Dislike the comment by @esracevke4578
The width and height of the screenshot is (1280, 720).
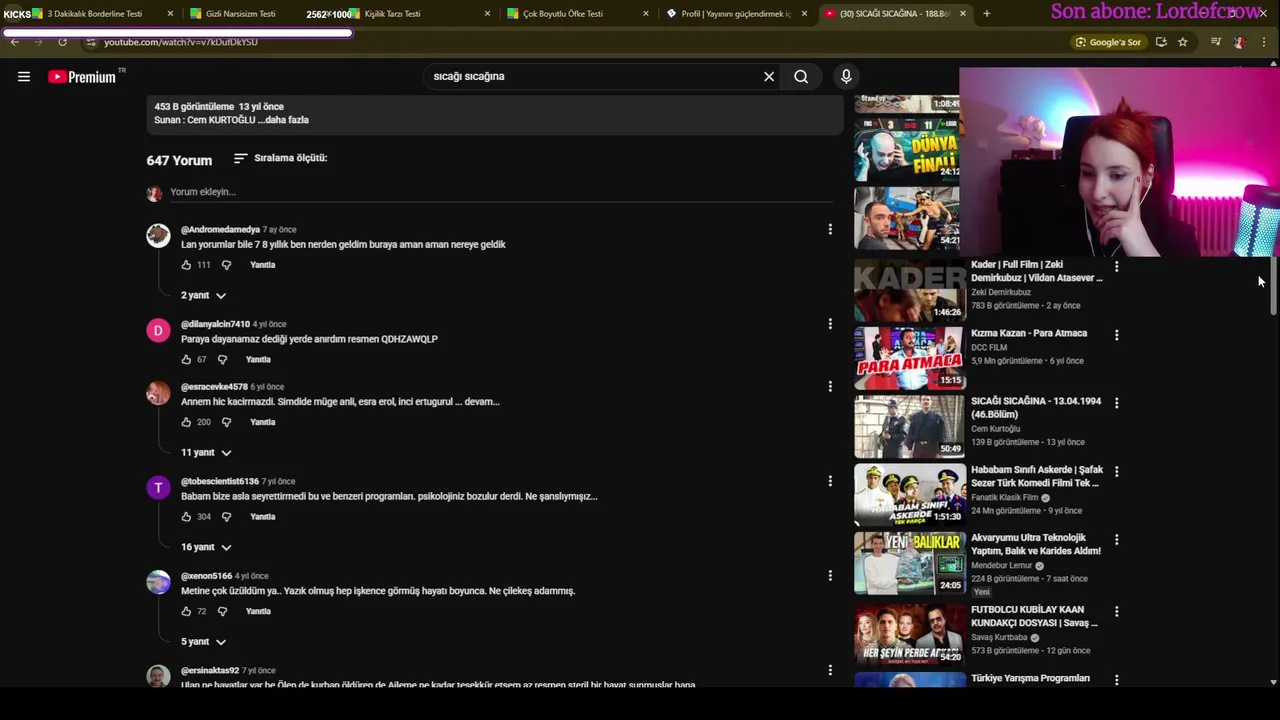click(x=226, y=422)
